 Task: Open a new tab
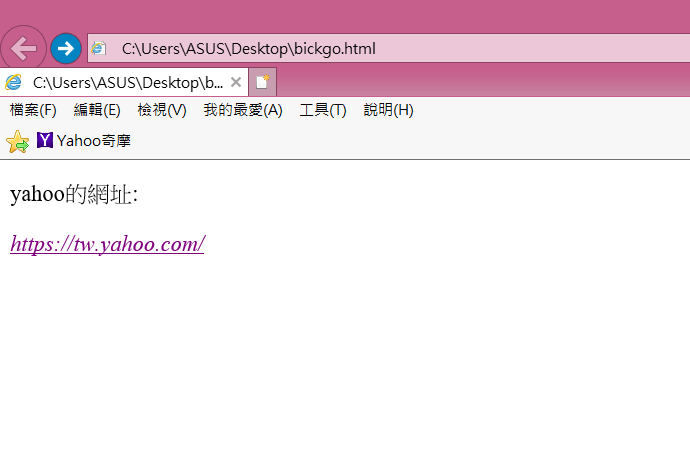[263, 82]
